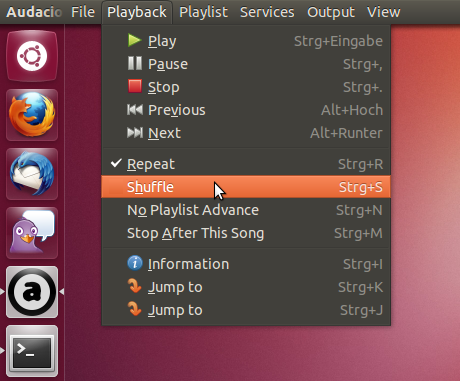Click the red Stop icon

[x=135, y=86]
